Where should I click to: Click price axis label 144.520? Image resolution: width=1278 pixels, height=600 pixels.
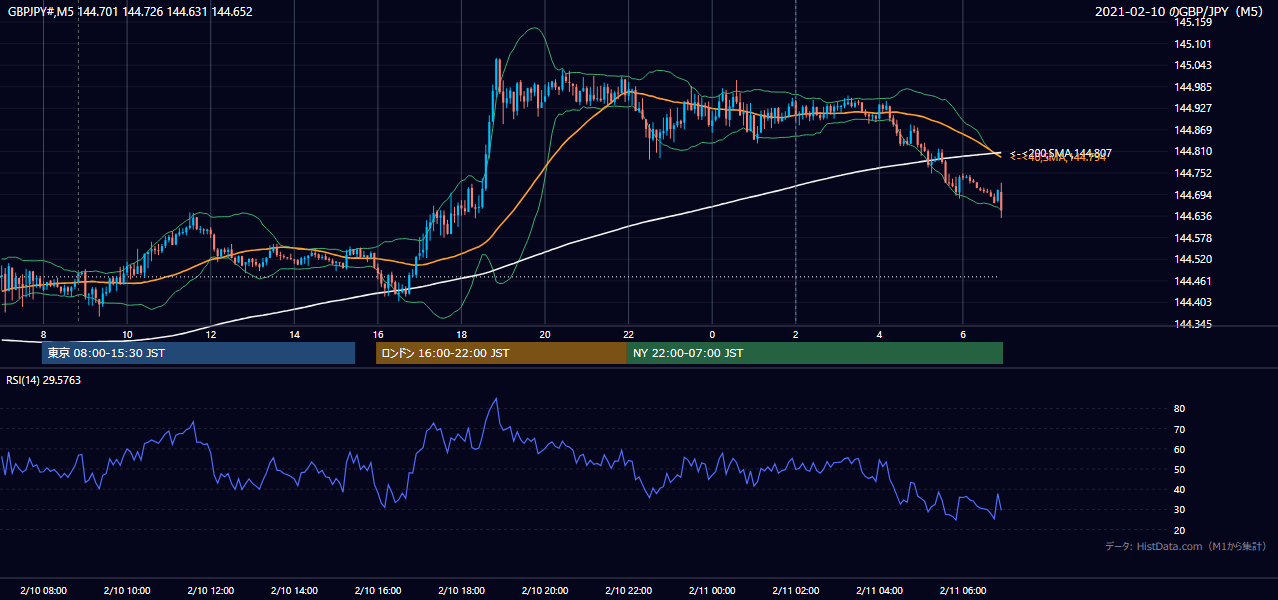pyautogui.click(x=1193, y=259)
